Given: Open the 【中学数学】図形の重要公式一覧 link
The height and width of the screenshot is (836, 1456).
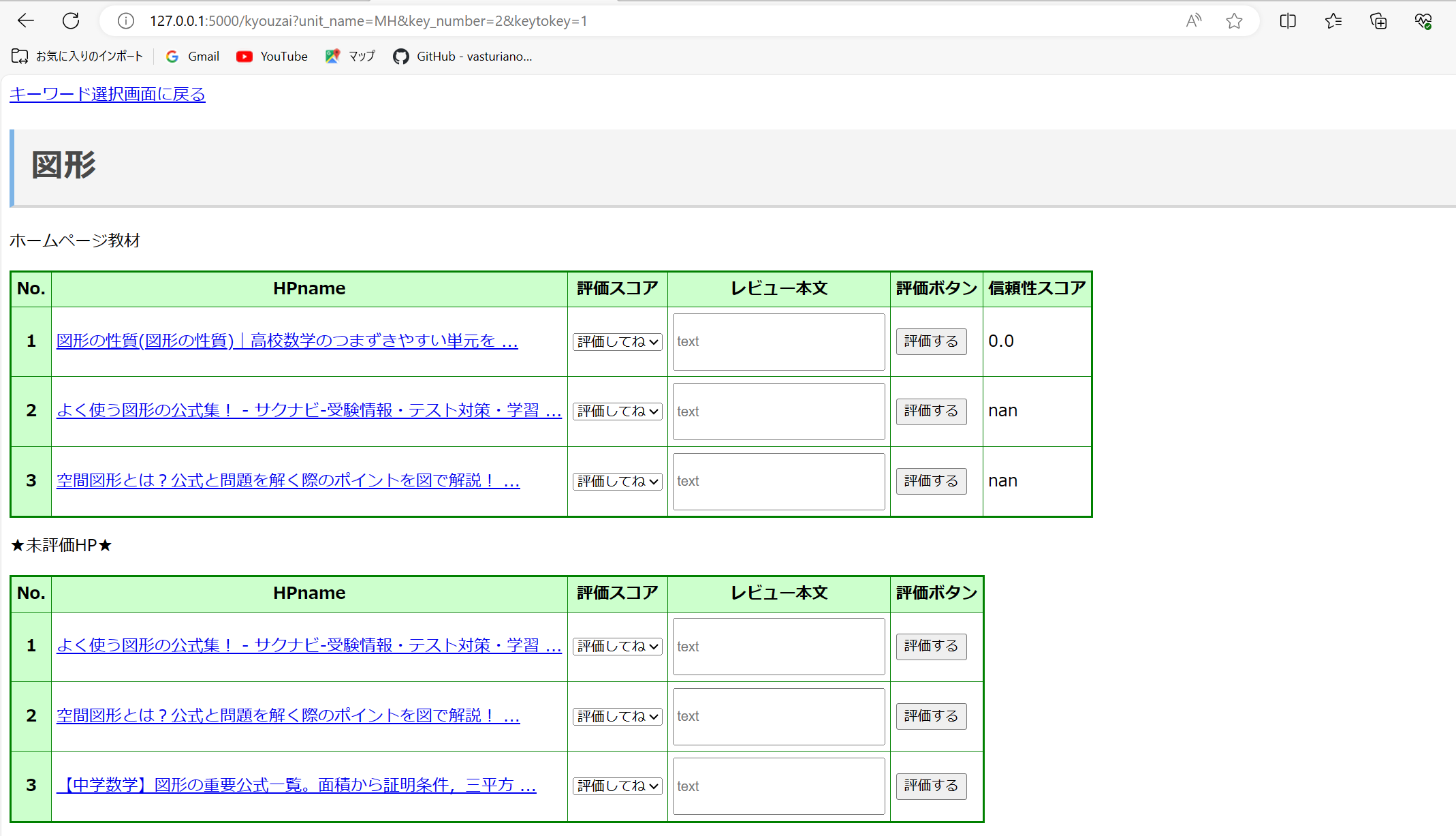Looking at the screenshot, I should (296, 785).
